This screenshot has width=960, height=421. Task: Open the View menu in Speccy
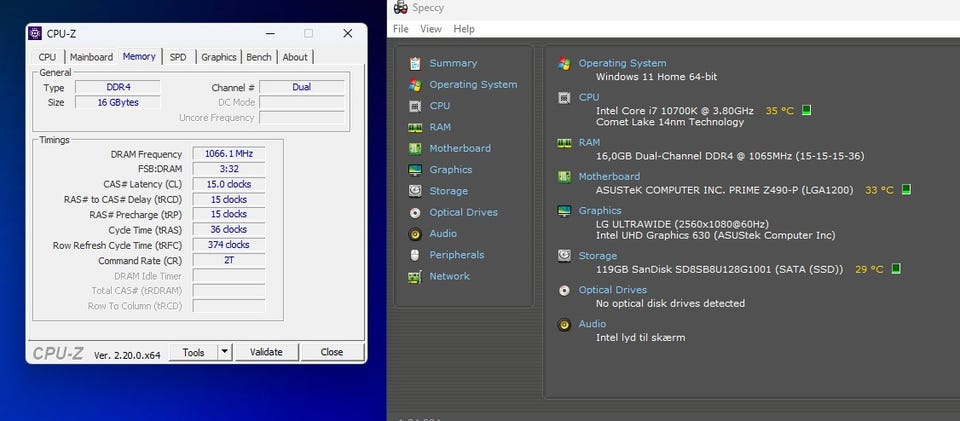[431, 29]
